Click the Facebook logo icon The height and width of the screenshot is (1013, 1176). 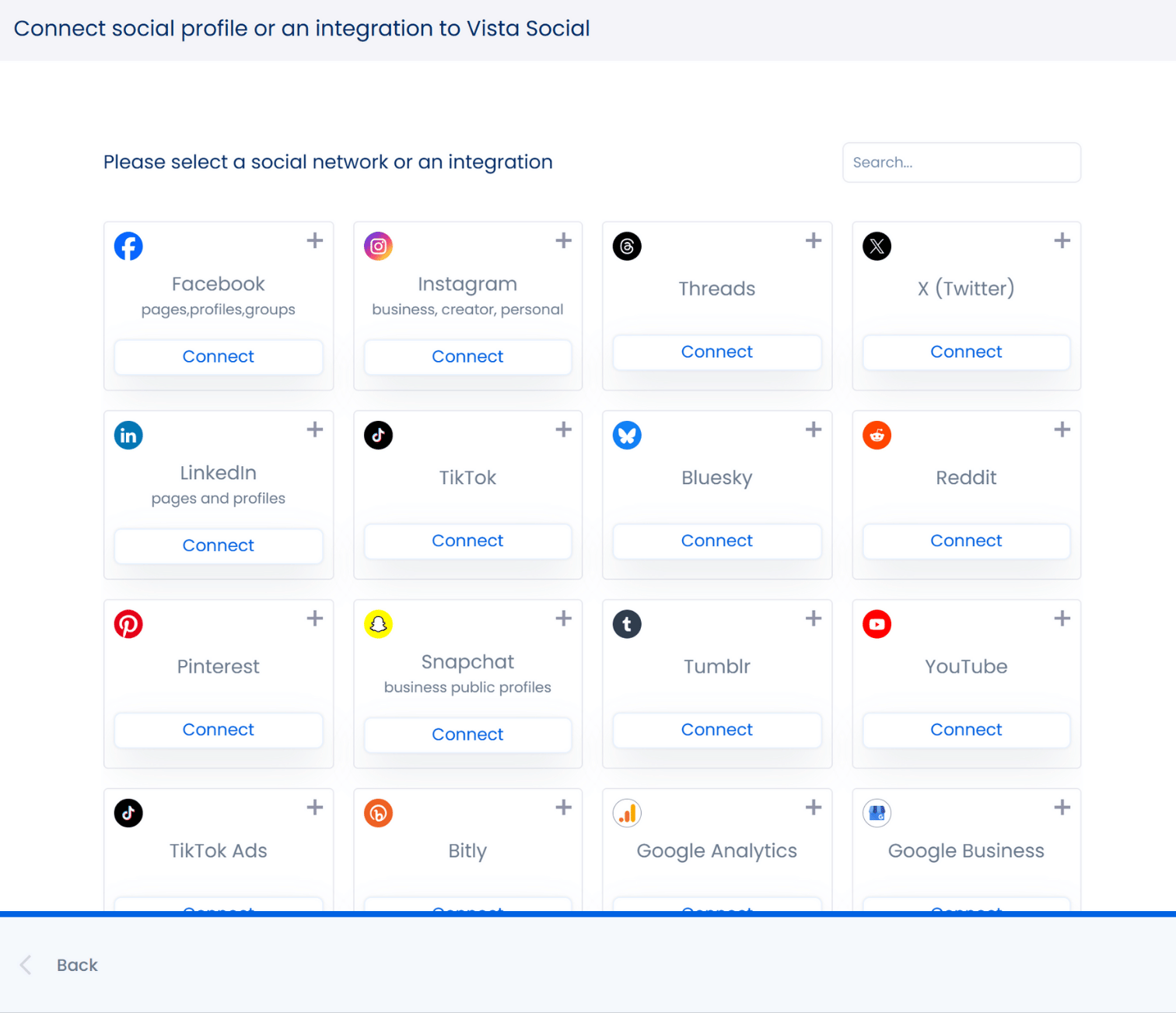tap(128, 247)
